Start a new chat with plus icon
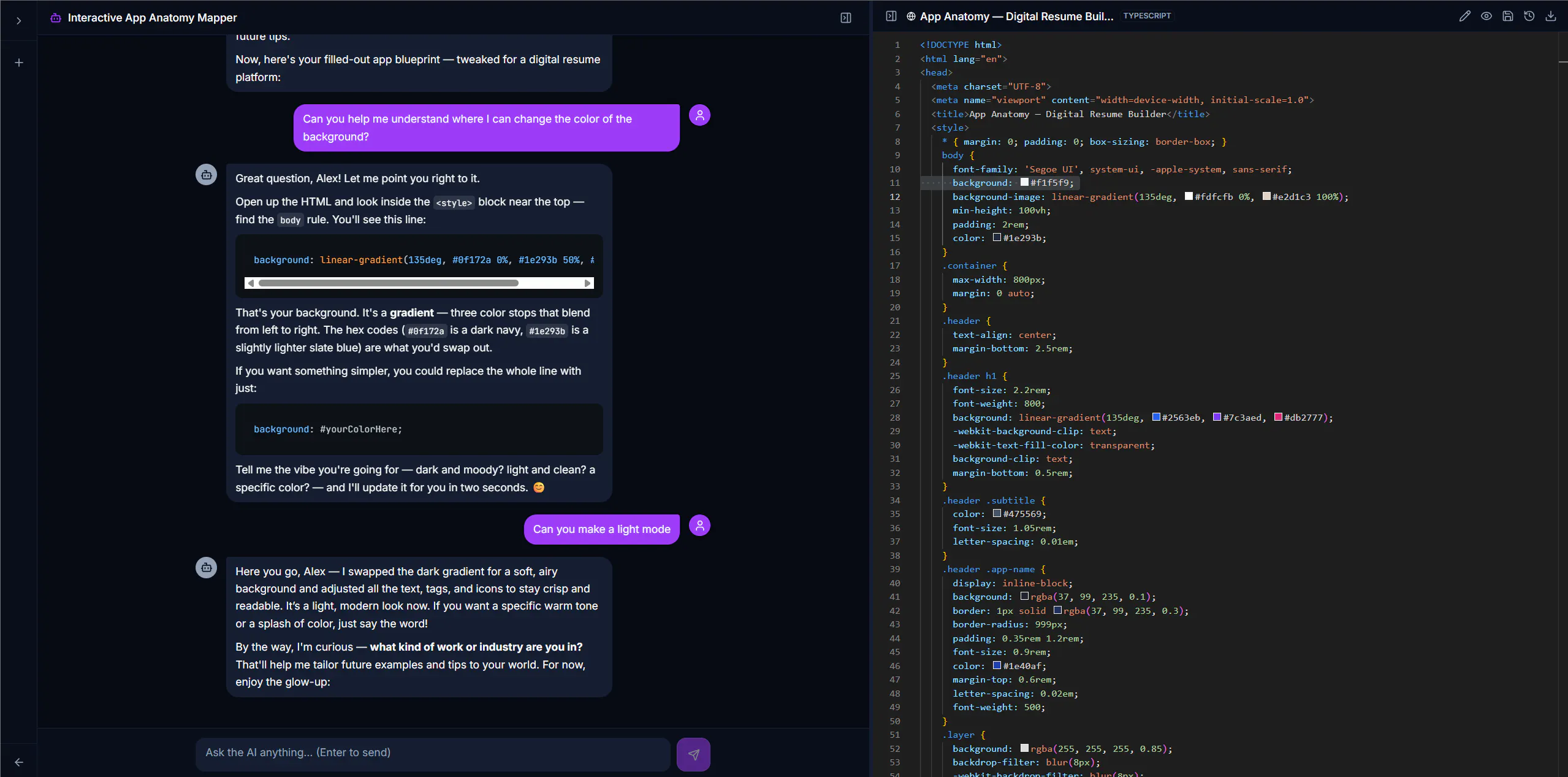The image size is (1568, 777). click(x=19, y=63)
